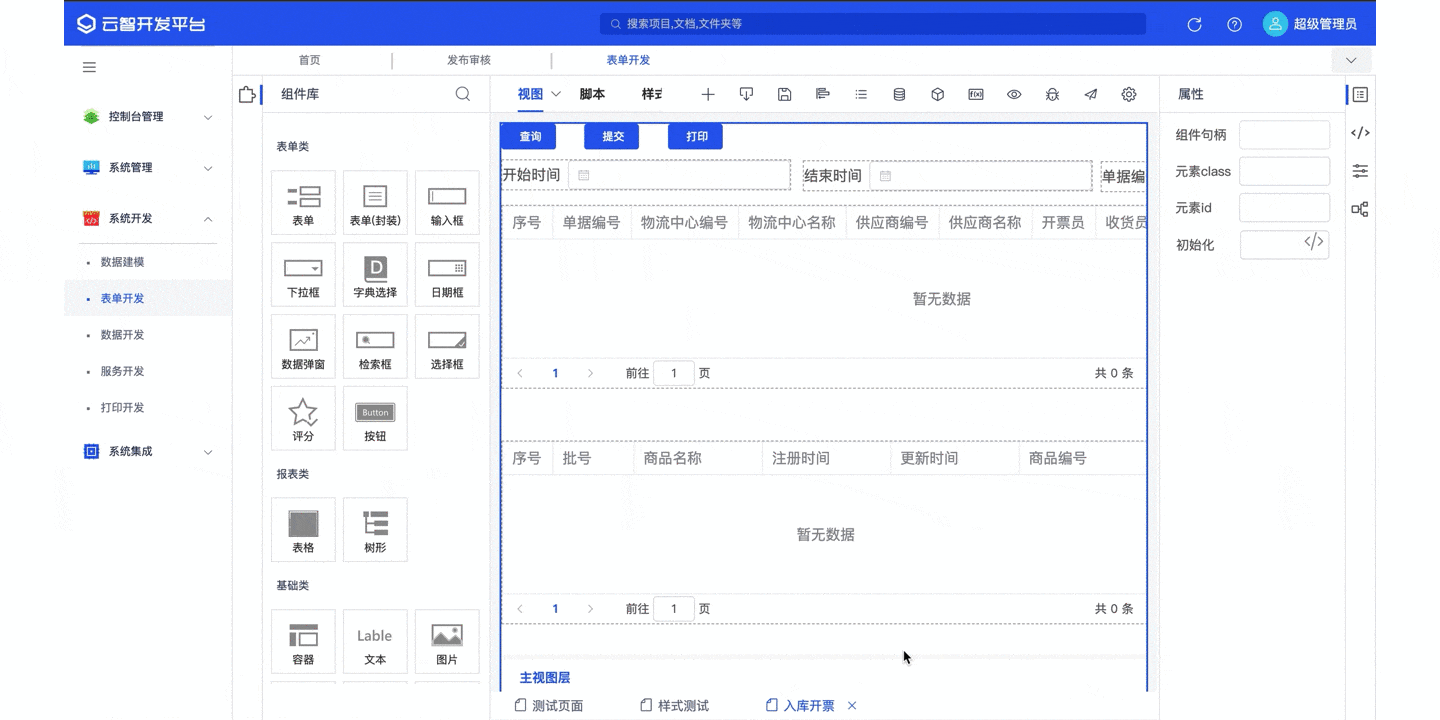This screenshot has width=1440, height=720.
Task: Open the help question-mark icon
Action: tap(1235, 24)
